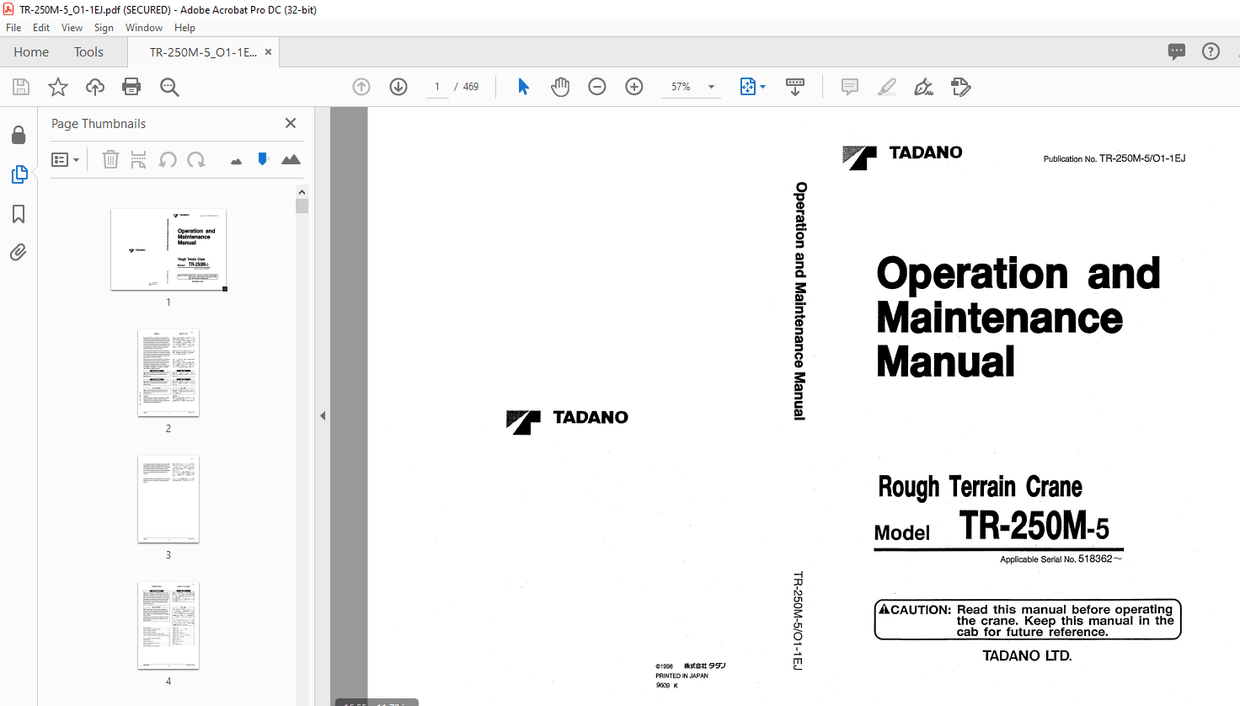Viewport: 1240px width, 706px height.
Task: Switch to the Tools tab
Action: (x=88, y=52)
